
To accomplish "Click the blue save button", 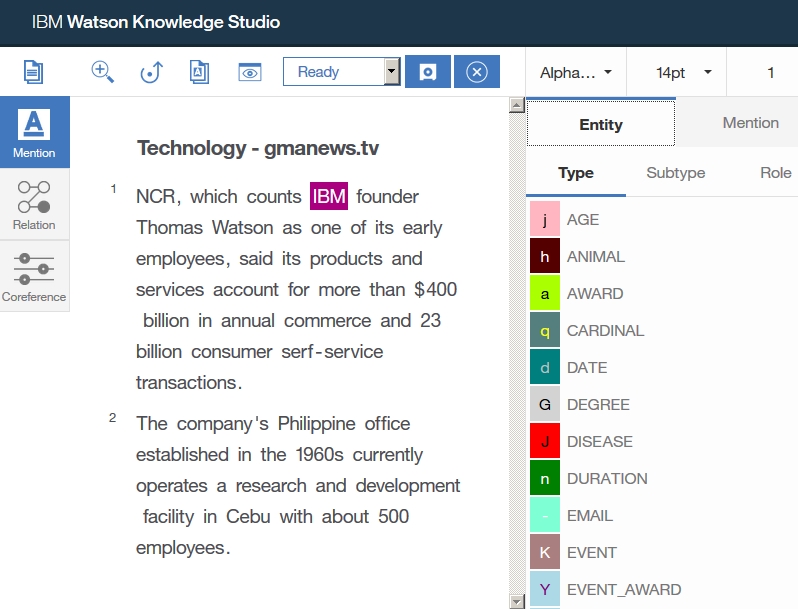I will tap(428, 72).
